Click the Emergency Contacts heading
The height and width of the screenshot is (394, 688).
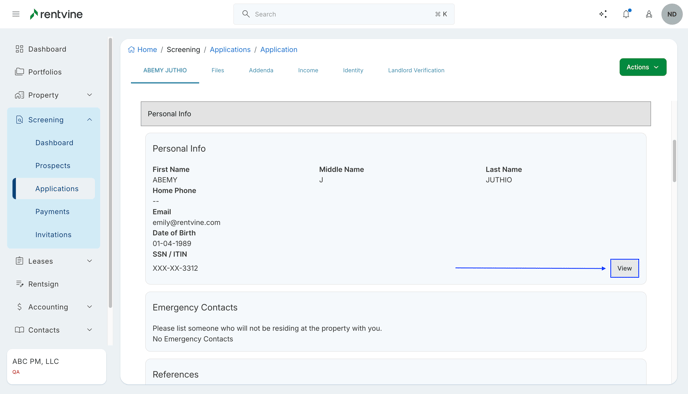pyautogui.click(x=195, y=308)
